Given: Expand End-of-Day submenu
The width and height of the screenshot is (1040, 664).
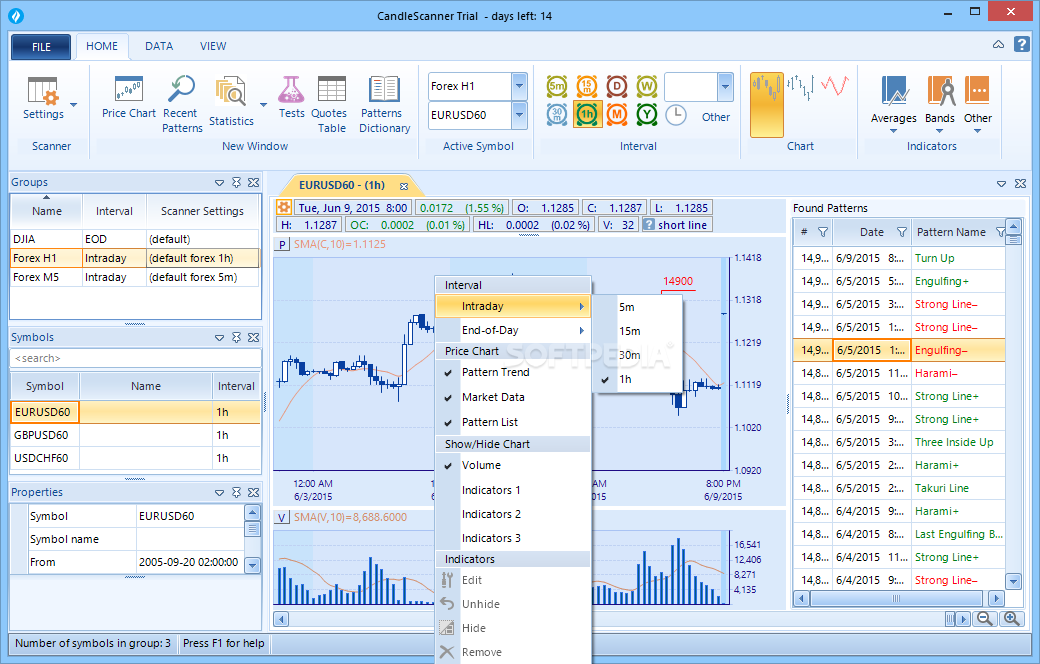Looking at the screenshot, I should click(x=513, y=330).
